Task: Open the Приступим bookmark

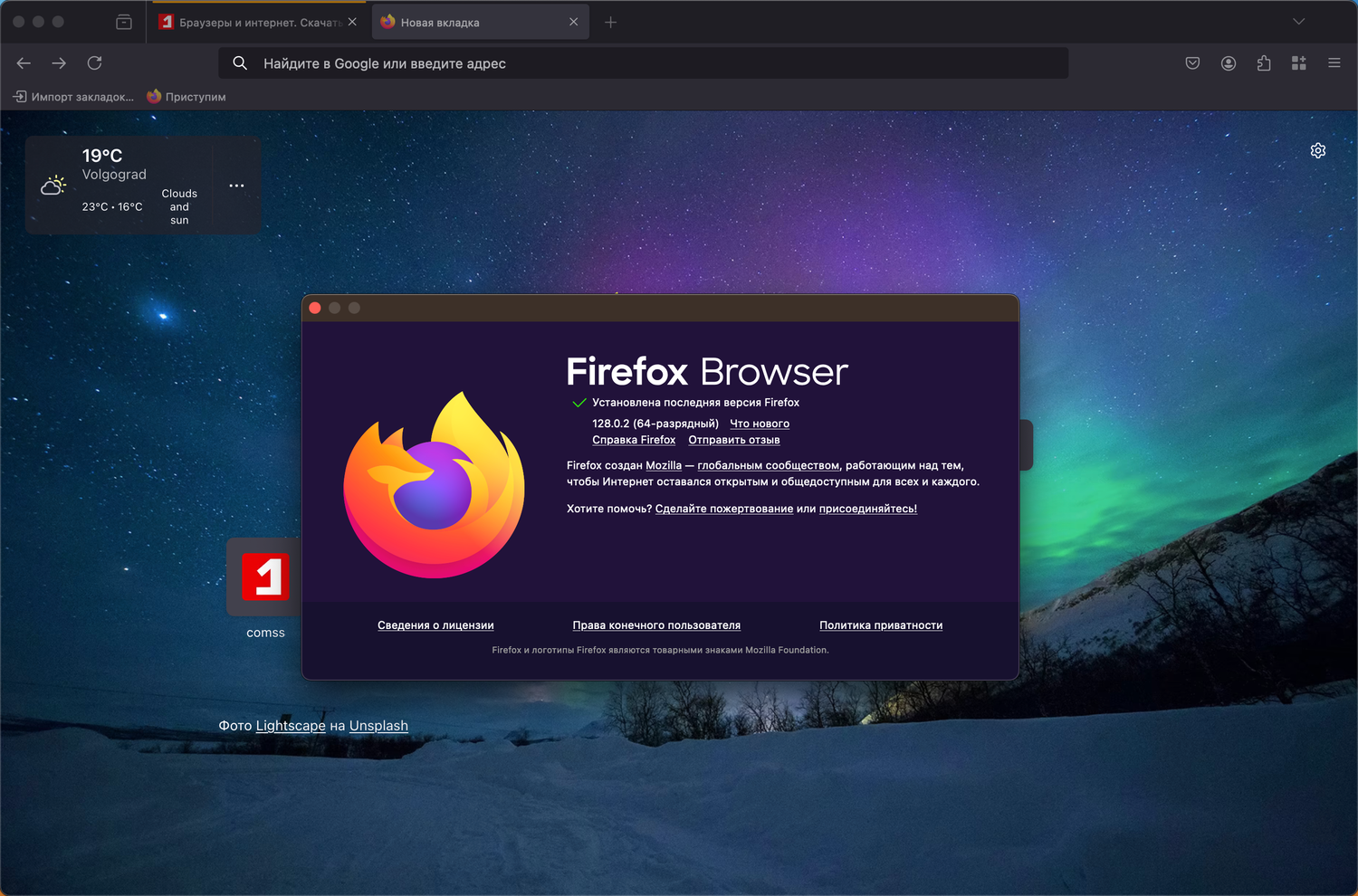Action: 186,97
